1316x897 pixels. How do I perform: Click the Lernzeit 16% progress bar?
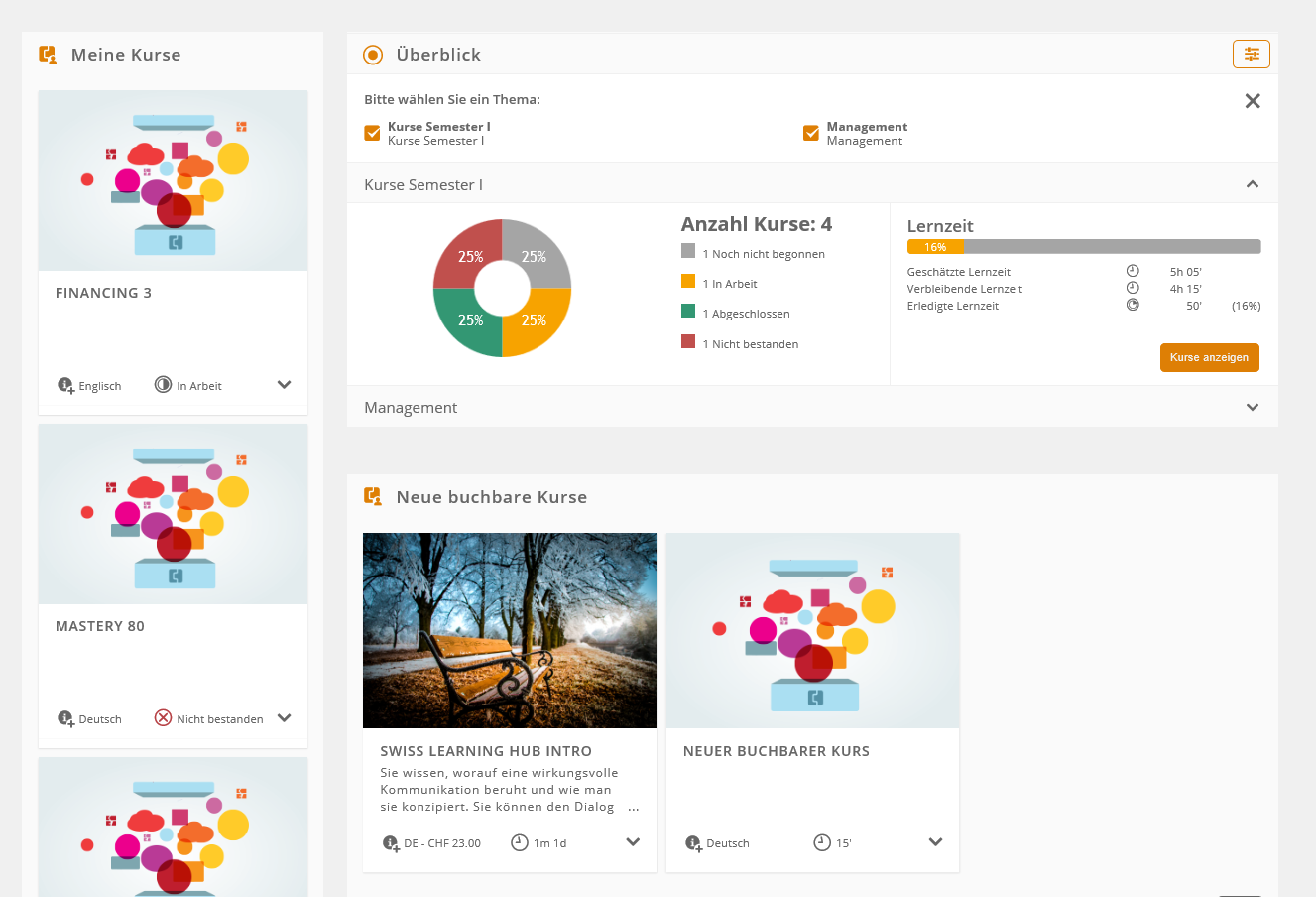[1083, 247]
